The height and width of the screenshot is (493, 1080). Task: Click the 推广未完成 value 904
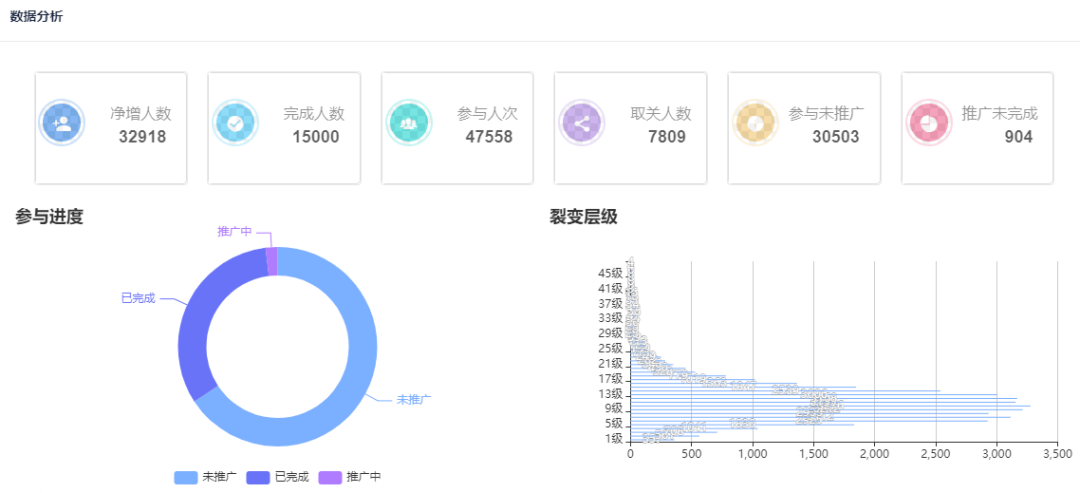coord(1019,137)
